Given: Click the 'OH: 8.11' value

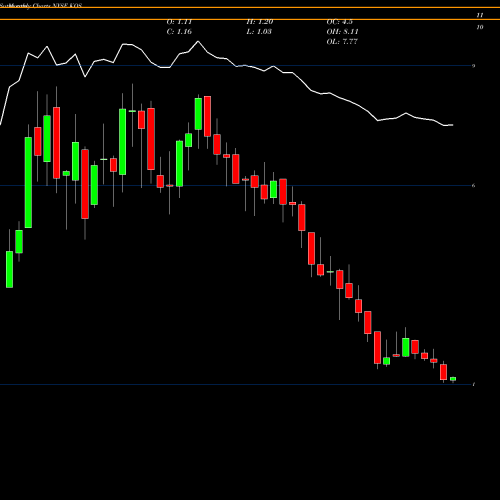Looking at the screenshot, I should [x=342, y=32].
